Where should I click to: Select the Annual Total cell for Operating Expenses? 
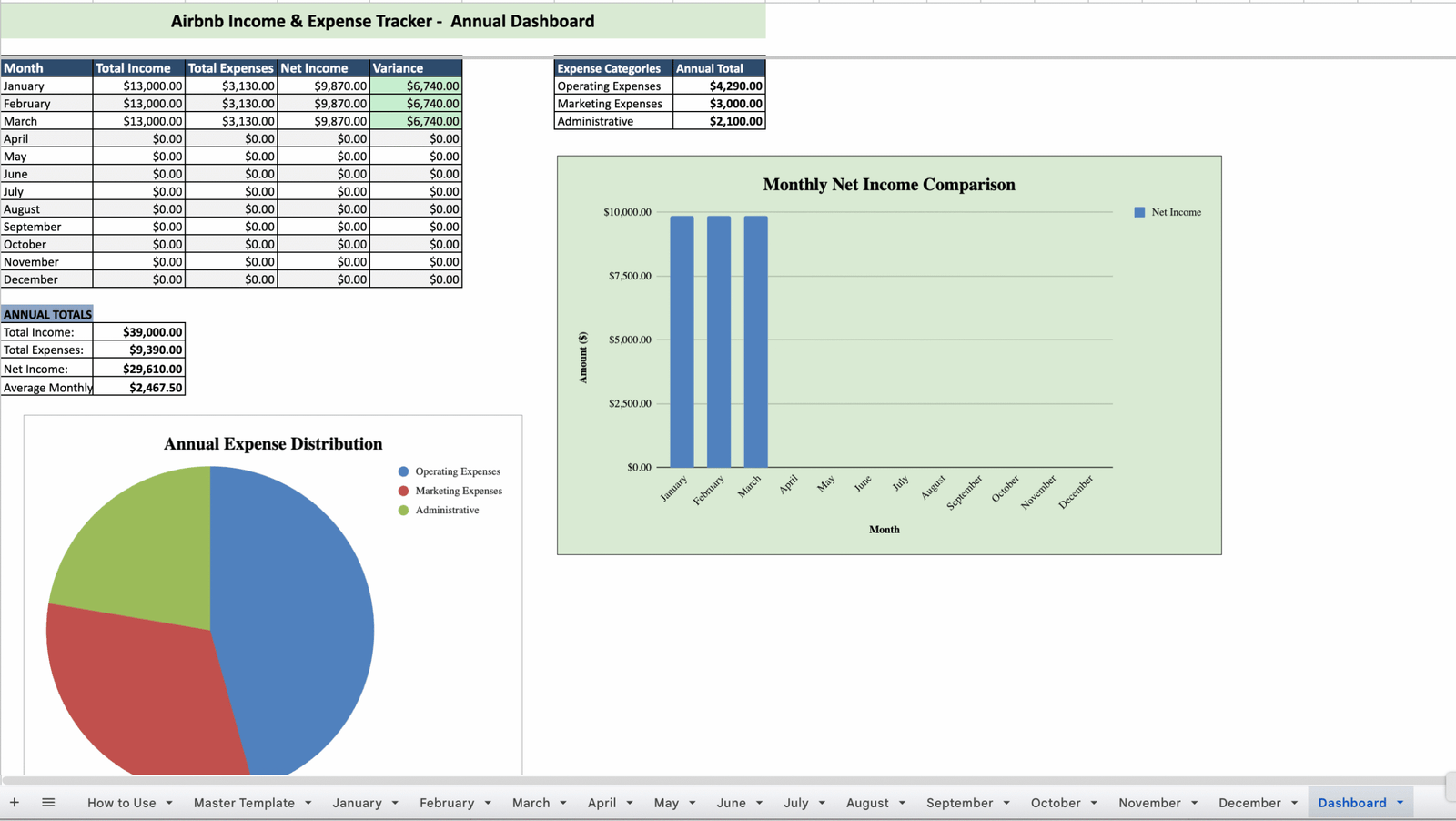tap(719, 86)
